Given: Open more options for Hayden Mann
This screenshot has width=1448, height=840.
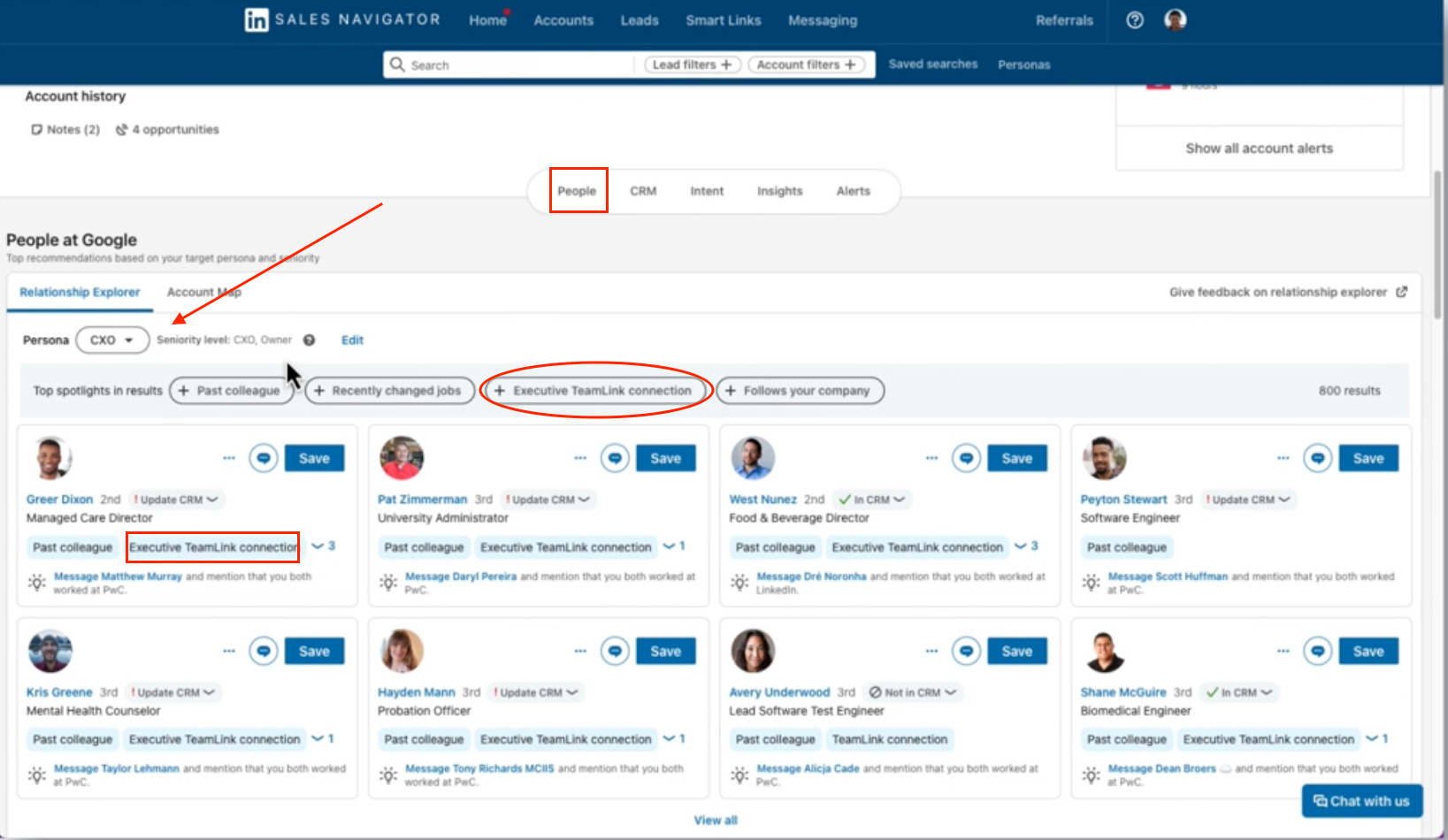Looking at the screenshot, I should pos(580,651).
